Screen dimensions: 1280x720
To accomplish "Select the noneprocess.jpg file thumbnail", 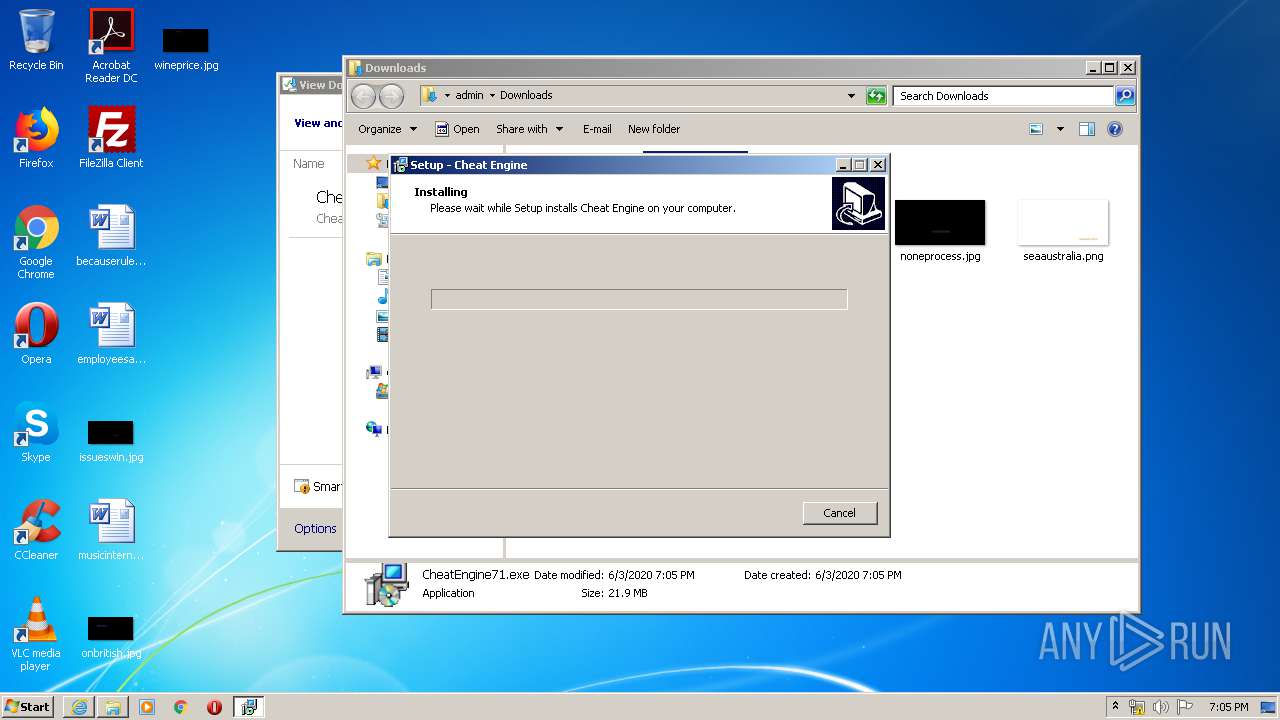I will [940, 231].
